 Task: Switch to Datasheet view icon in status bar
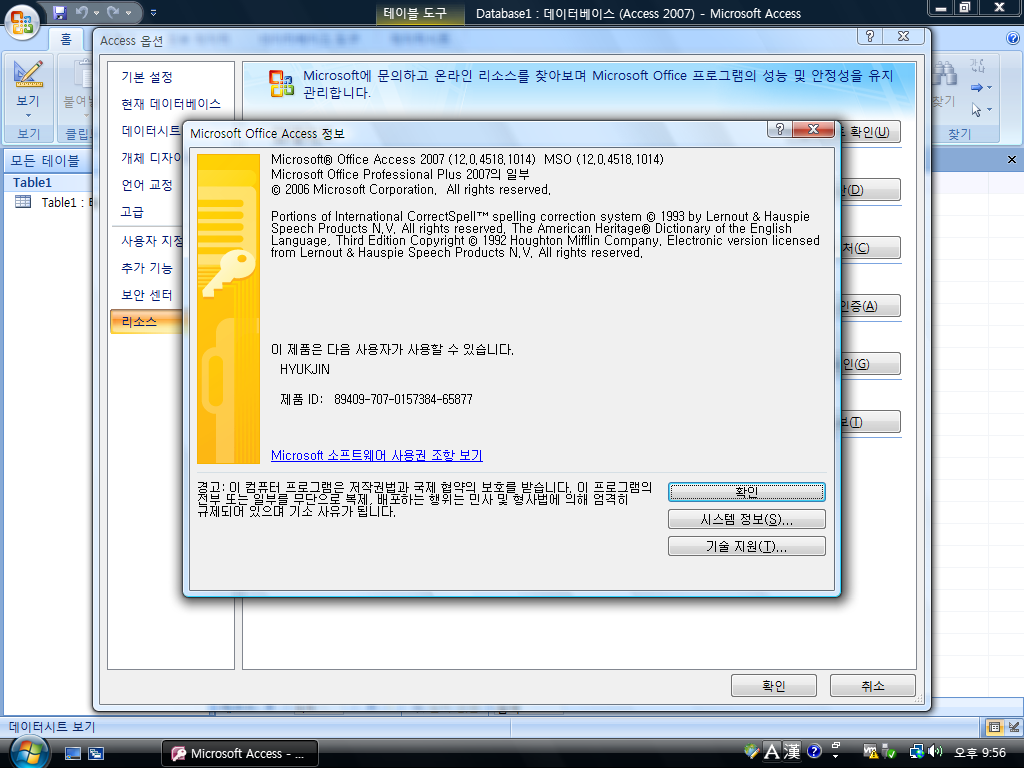(994, 727)
